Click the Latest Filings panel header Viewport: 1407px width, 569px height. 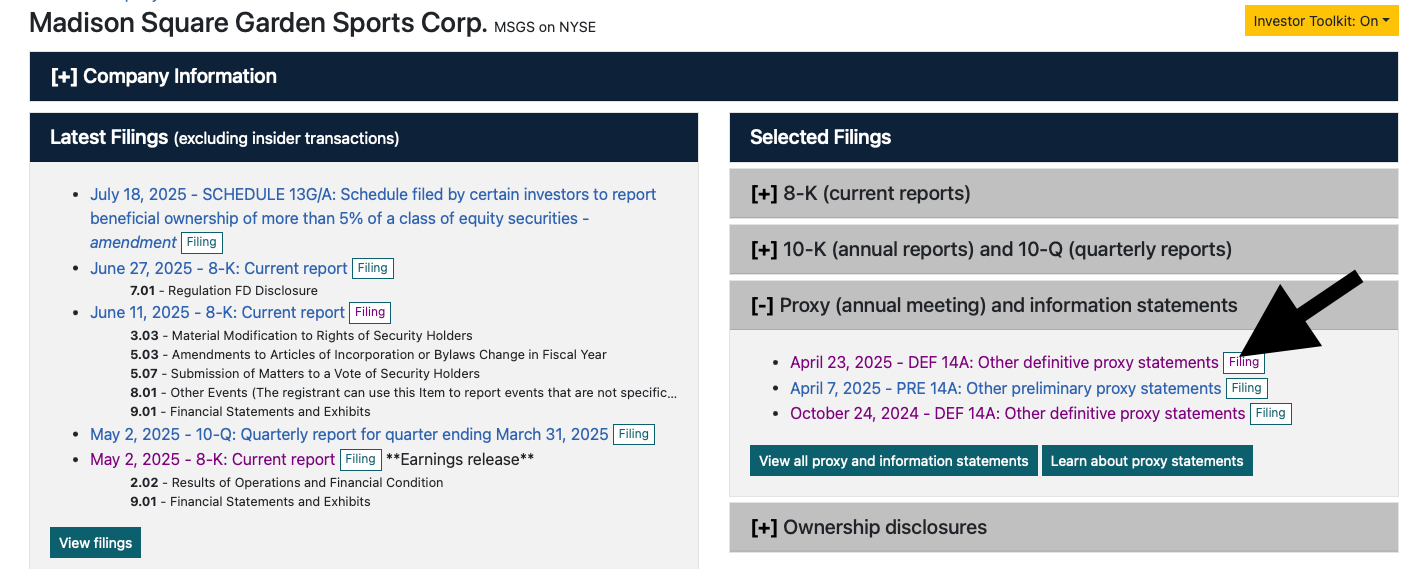tap(364, 137)
